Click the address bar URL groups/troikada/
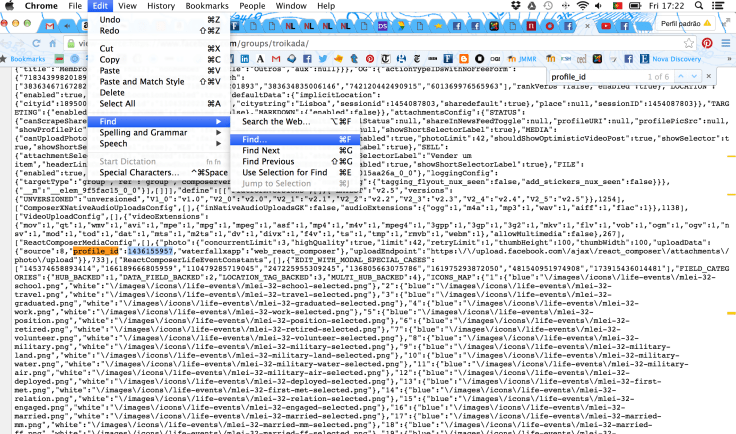Viewport: 736px width, 434px height. 274,44
